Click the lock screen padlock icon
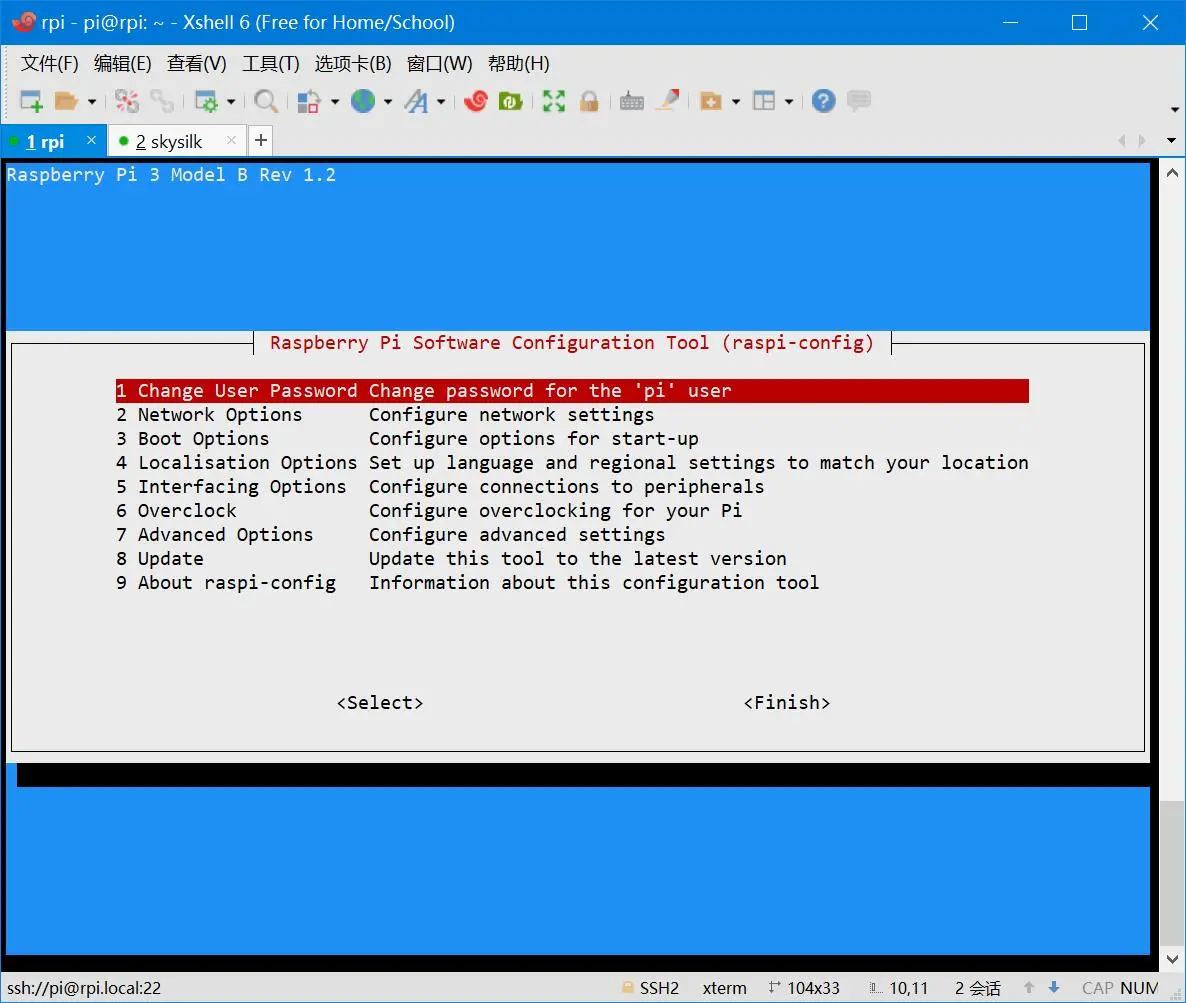1186x1003 pixels. (589, 101)
